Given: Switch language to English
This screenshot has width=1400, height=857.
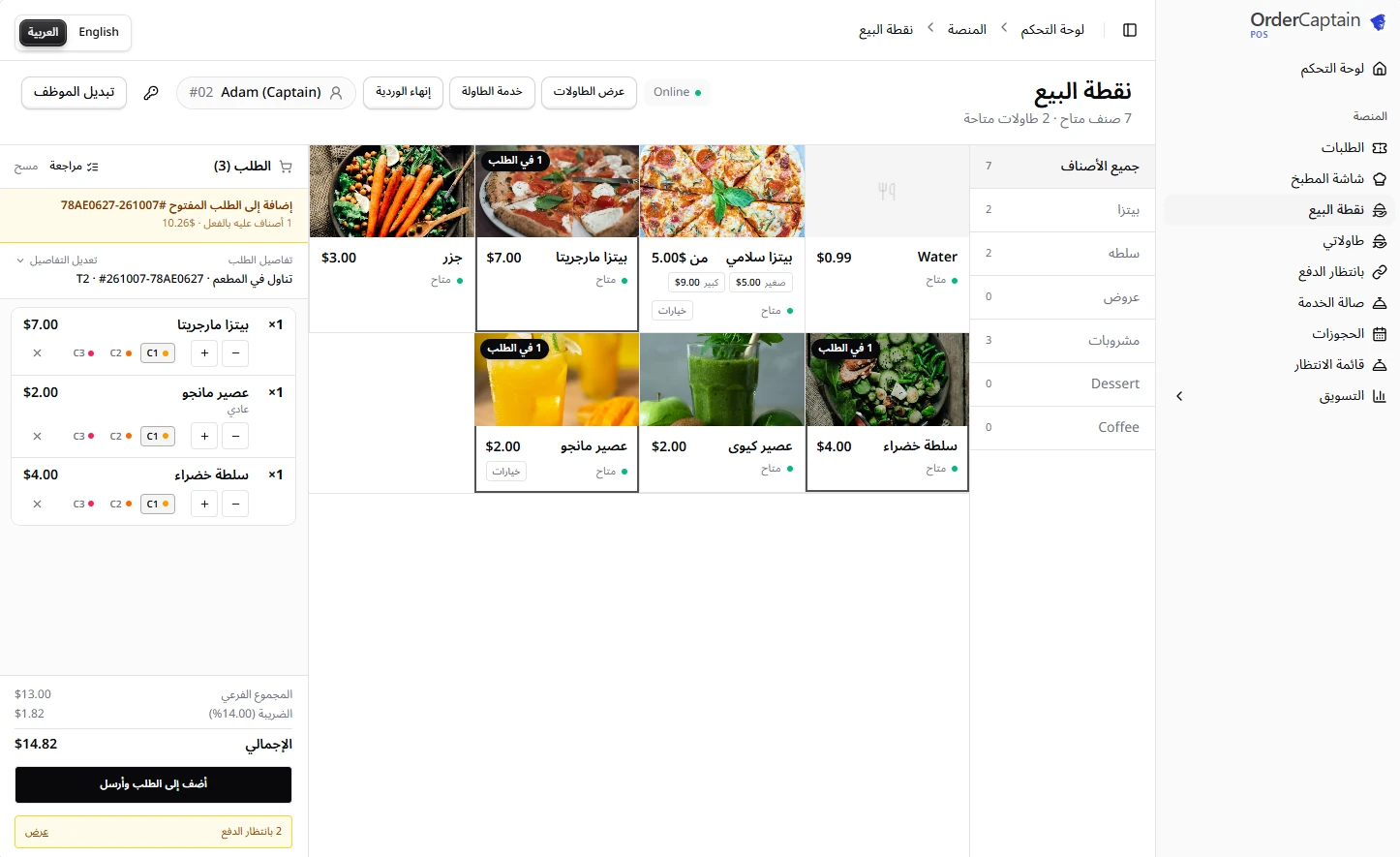Looking at the screenshot, I should coord(99,32).
